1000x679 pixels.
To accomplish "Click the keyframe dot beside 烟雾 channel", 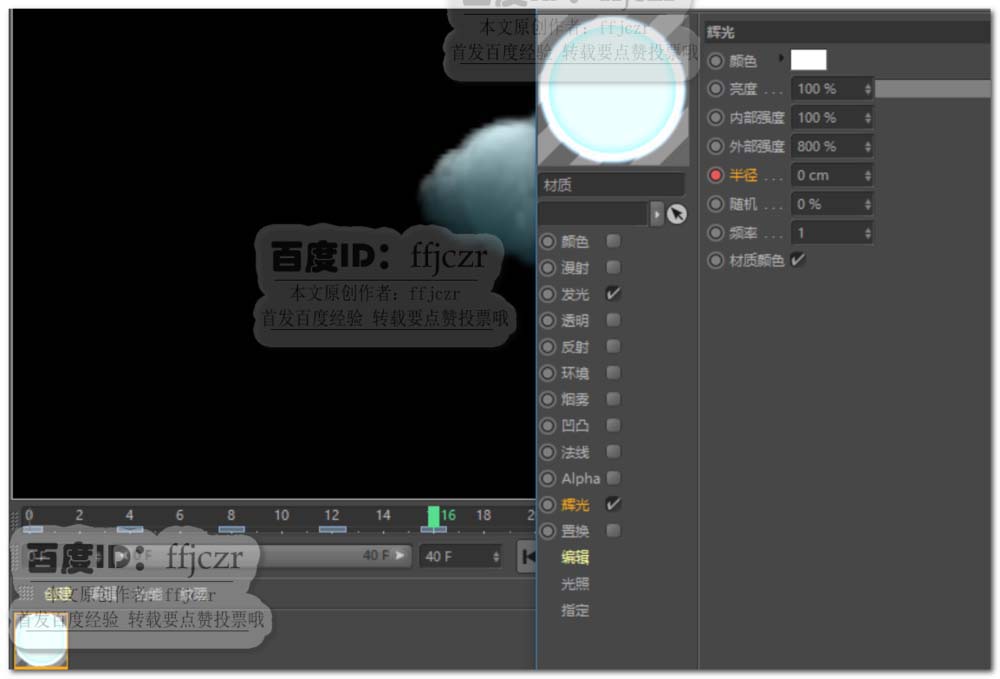I will (x=548, y=400).
